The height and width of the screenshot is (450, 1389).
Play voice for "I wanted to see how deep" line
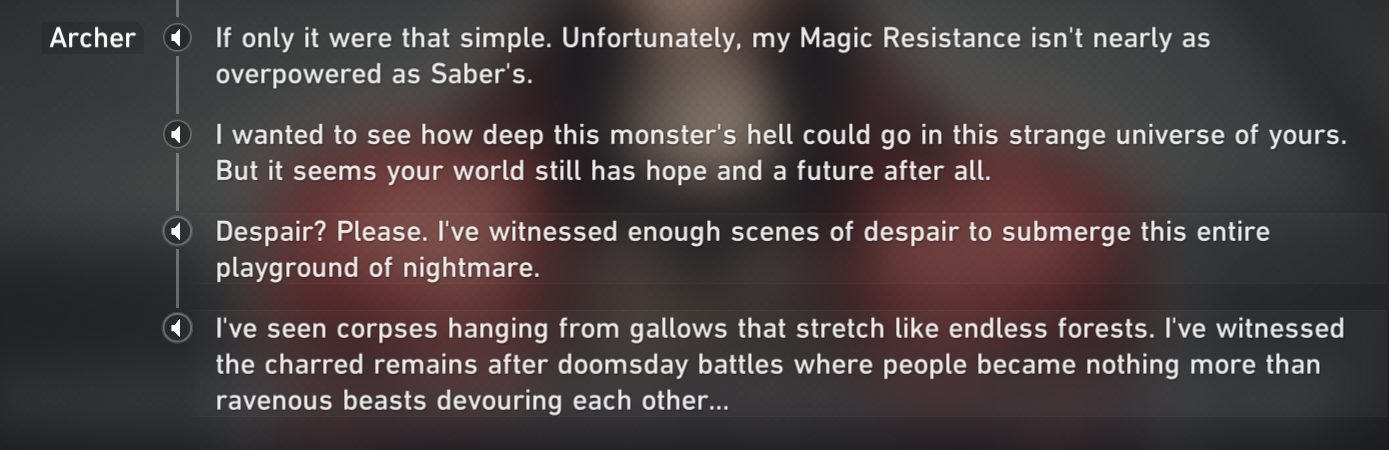(x=177, y=135)
